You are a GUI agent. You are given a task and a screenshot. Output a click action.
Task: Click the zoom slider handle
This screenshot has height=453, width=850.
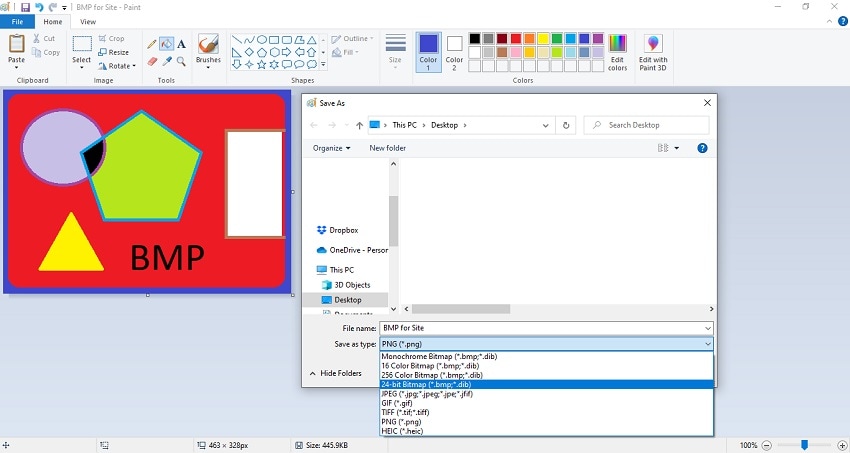coord(804,445)
